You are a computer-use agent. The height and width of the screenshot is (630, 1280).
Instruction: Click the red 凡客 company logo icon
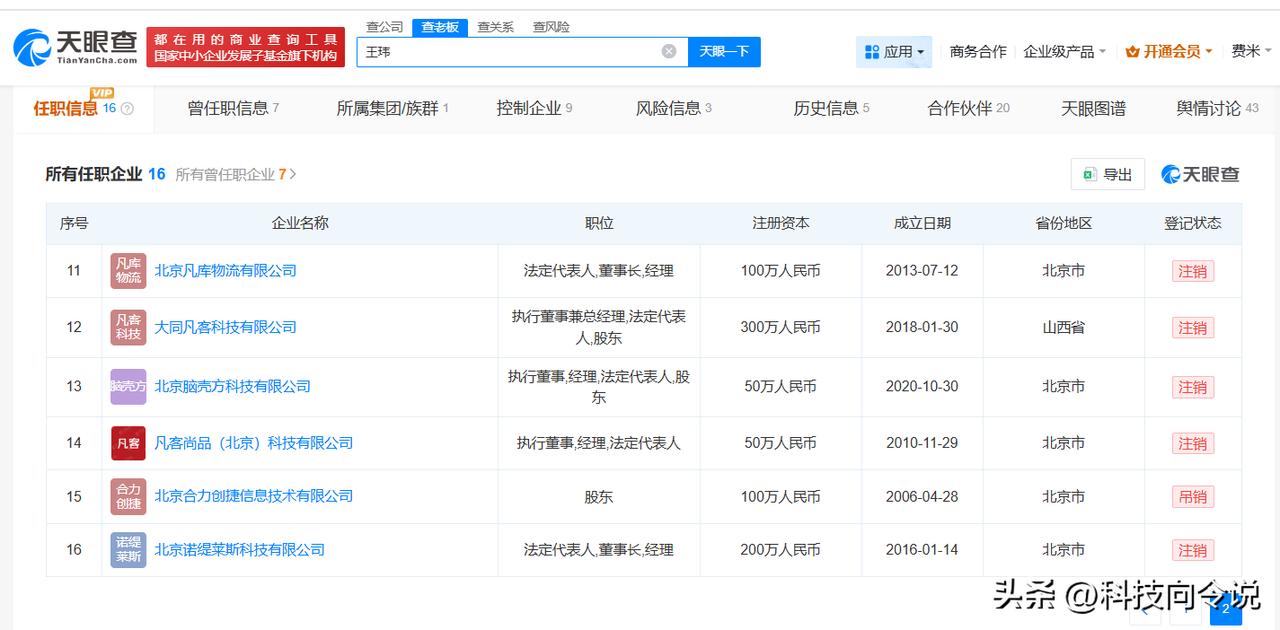coord(128,443)
